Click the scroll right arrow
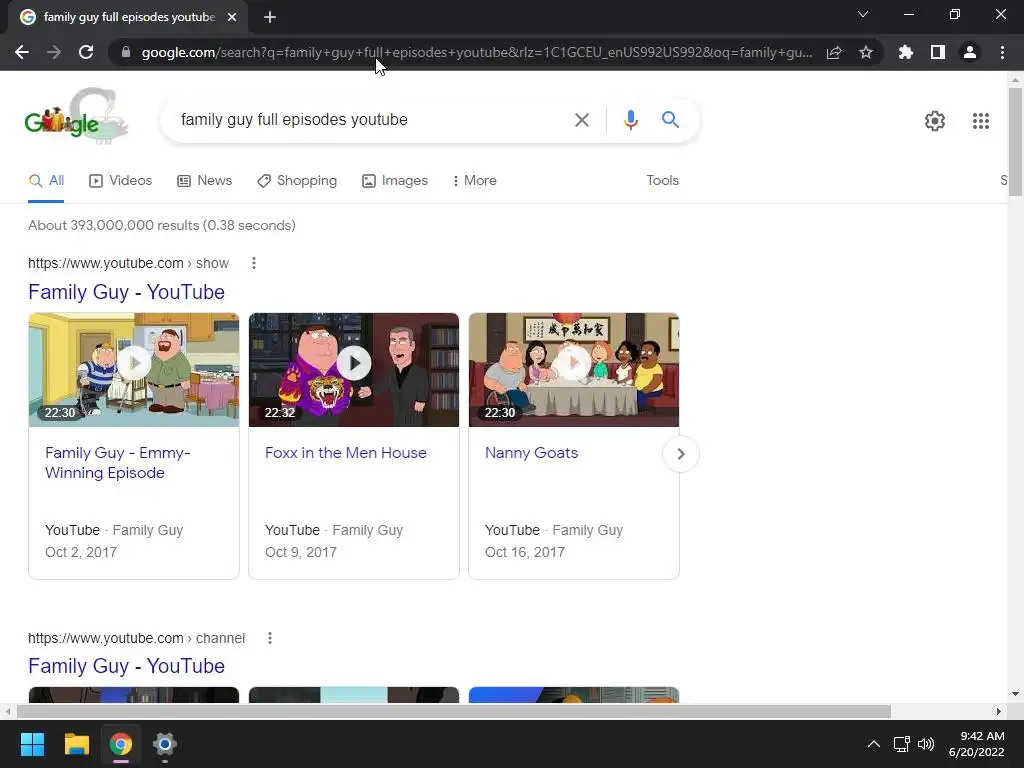This screenshot has width=1024, height=768. click(999, 711)
